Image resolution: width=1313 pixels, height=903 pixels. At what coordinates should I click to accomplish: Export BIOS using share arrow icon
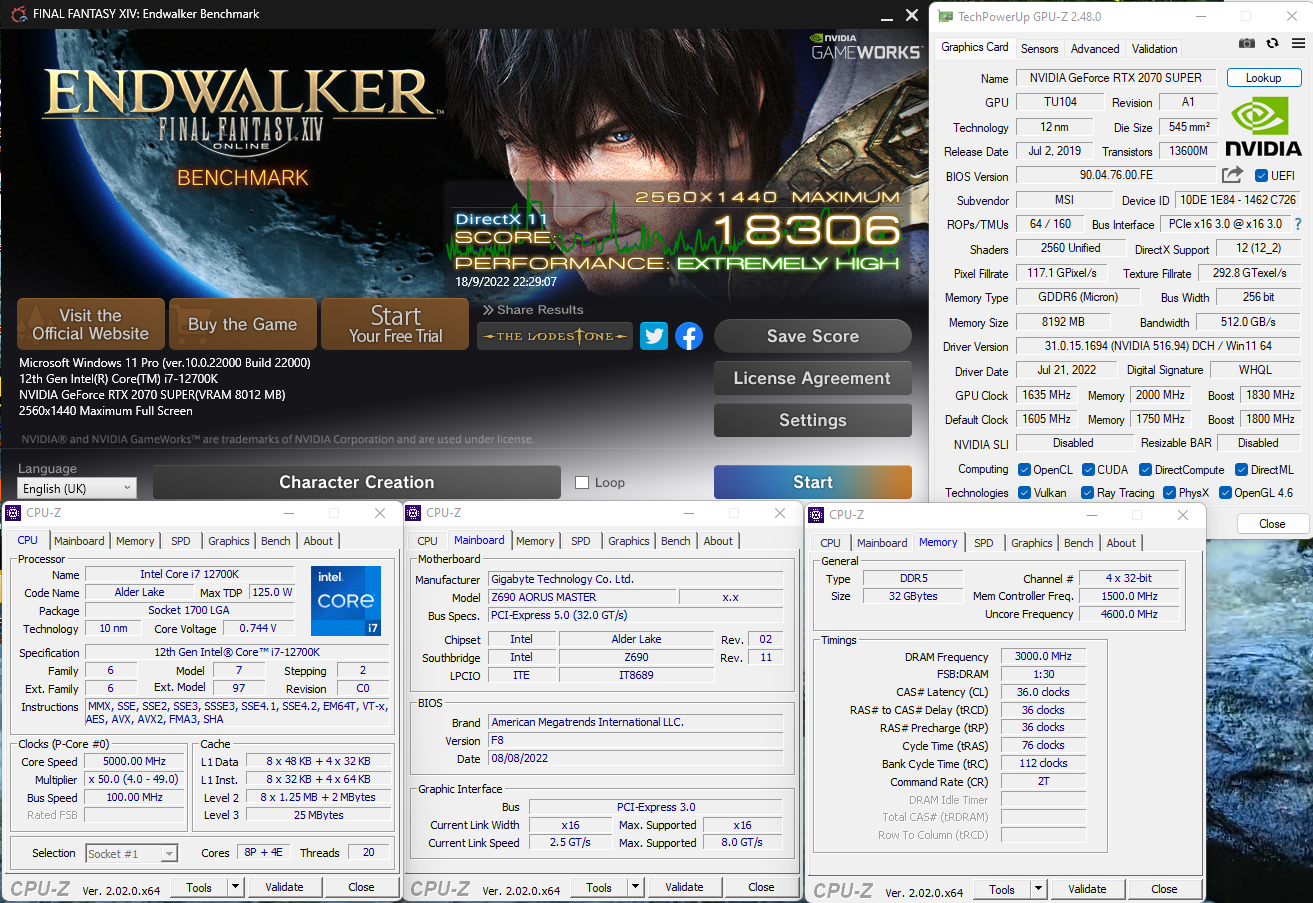point(1233,175)
